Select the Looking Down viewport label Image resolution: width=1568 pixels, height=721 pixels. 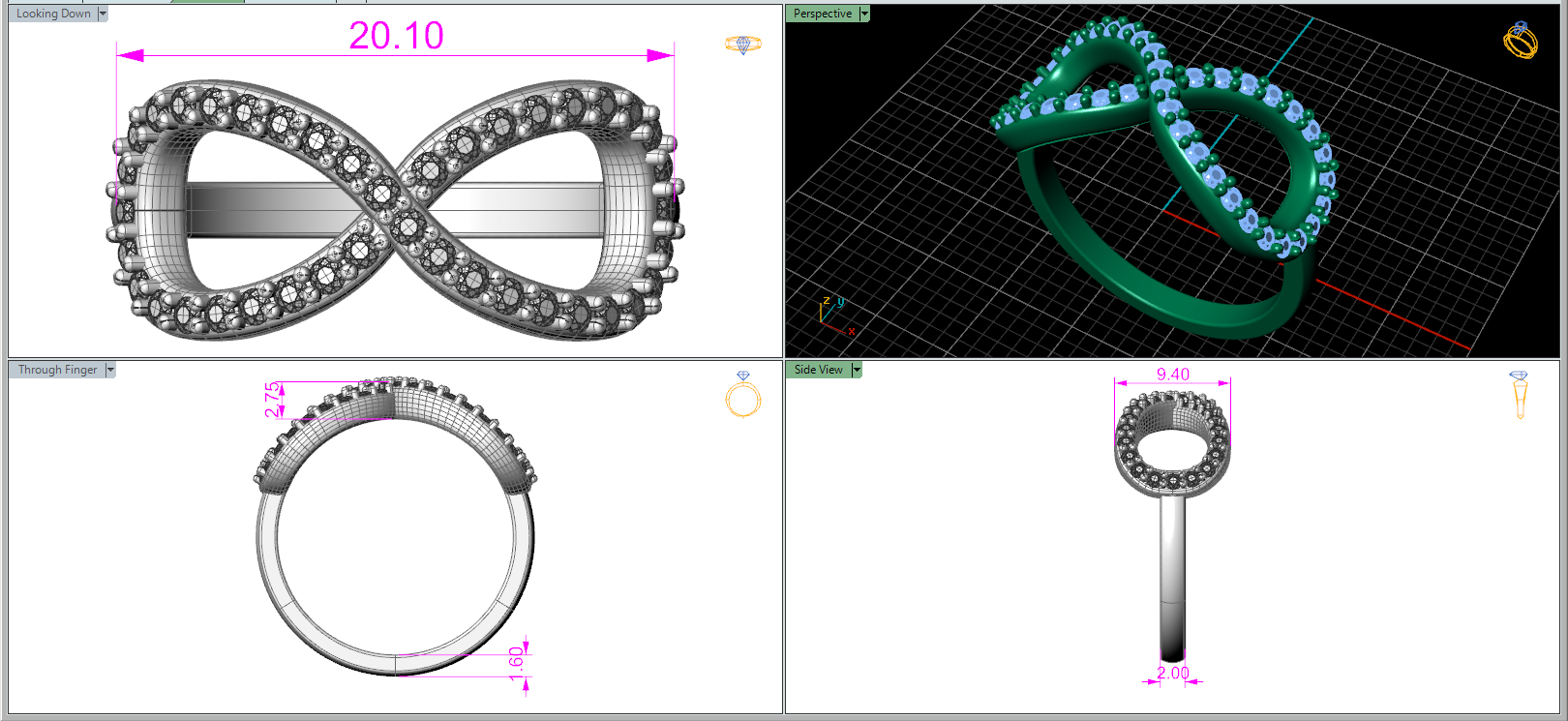coord(53,14)
